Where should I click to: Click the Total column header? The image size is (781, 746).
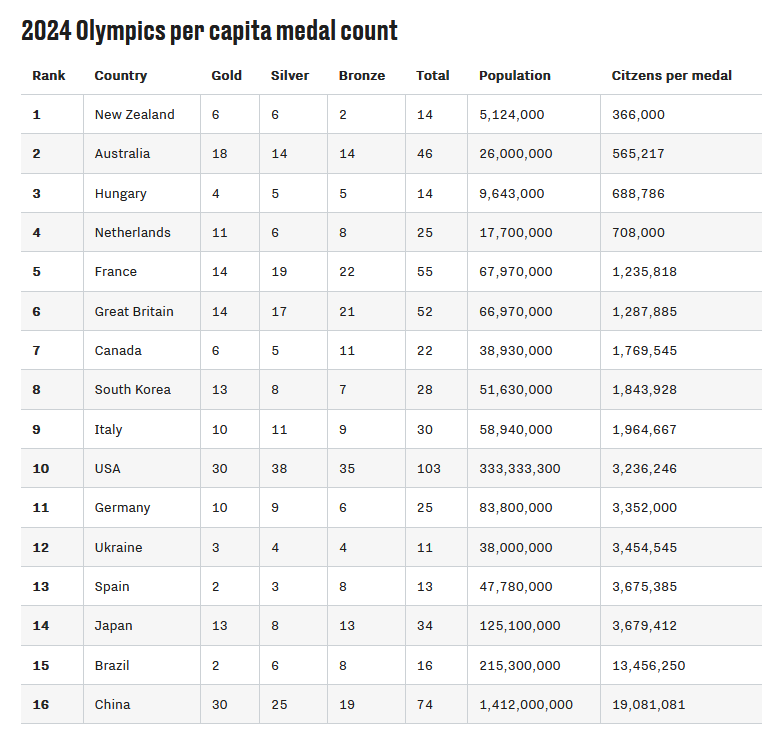(x=433, y=75)
